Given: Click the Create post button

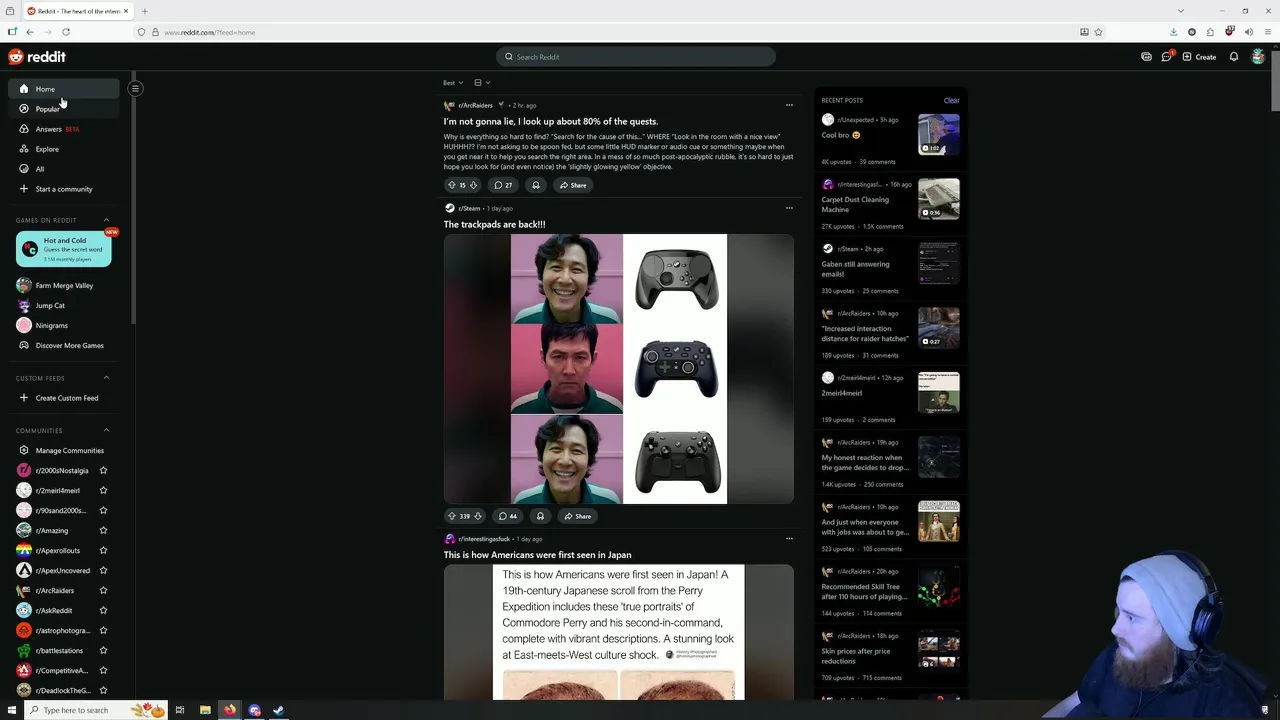Looking at the screenshot, I should (1199, 57).
